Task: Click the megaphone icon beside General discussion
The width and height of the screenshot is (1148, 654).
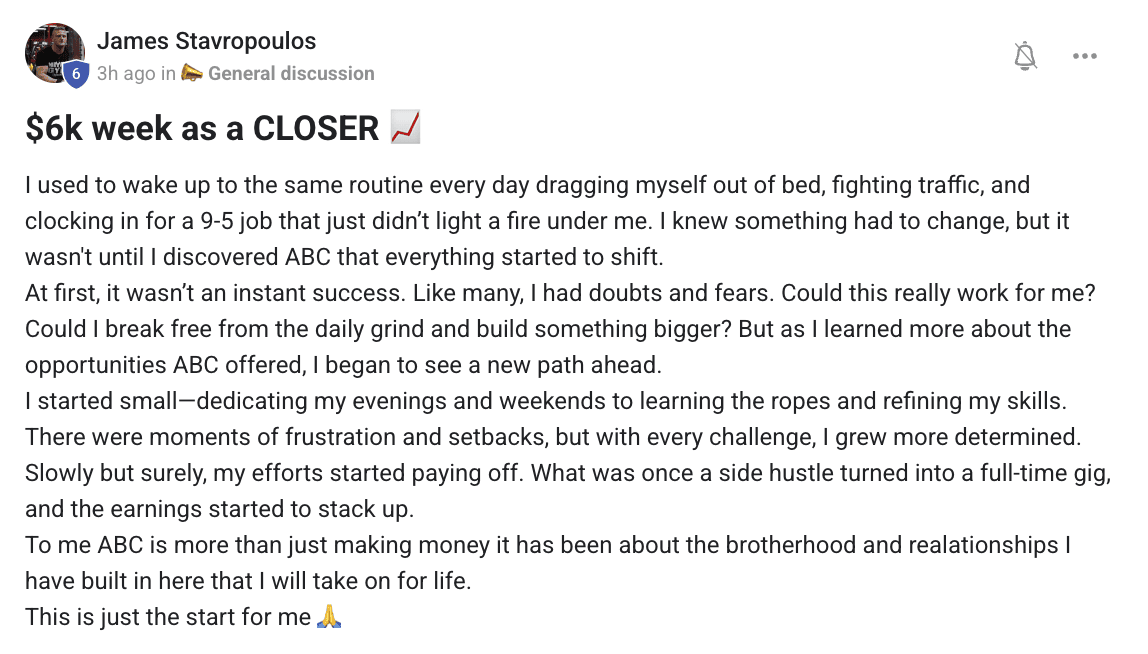Action: 192,73
